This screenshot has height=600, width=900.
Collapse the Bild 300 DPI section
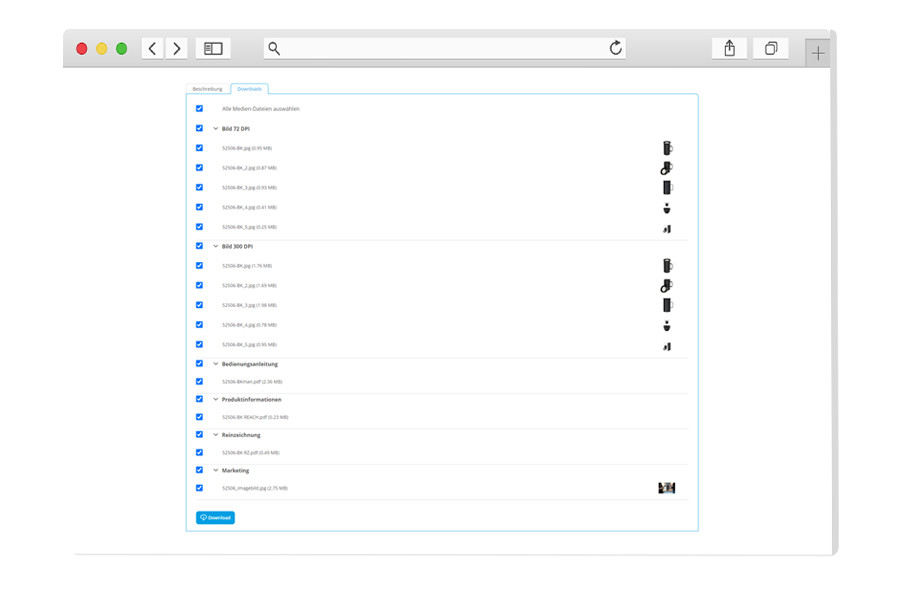tap(215, 246)
